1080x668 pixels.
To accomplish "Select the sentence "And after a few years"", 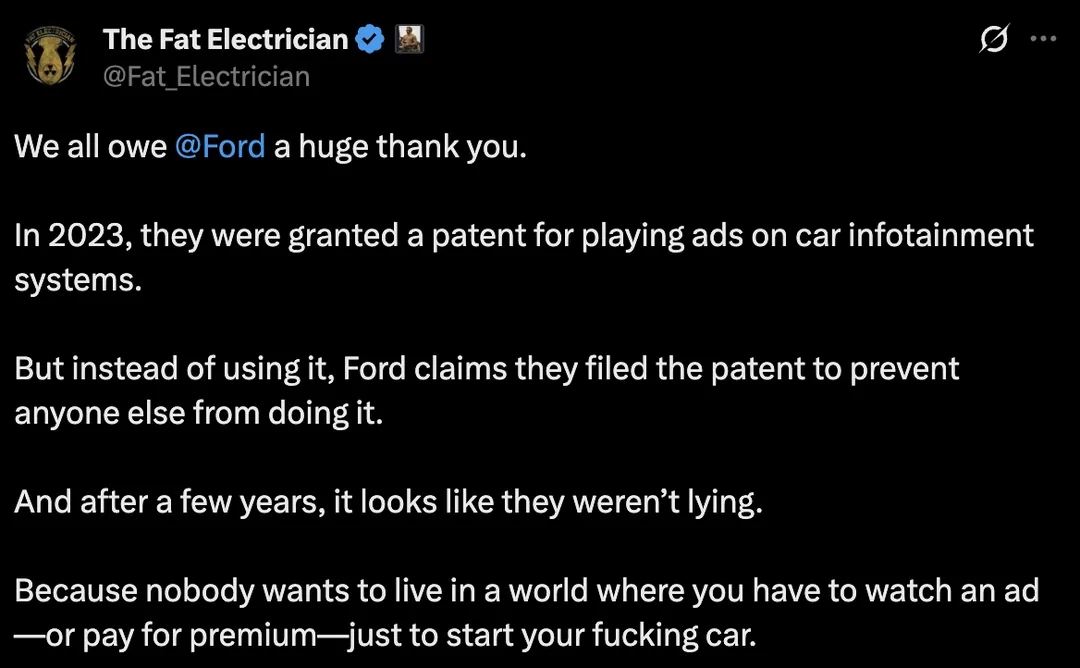I will point(388,502).
